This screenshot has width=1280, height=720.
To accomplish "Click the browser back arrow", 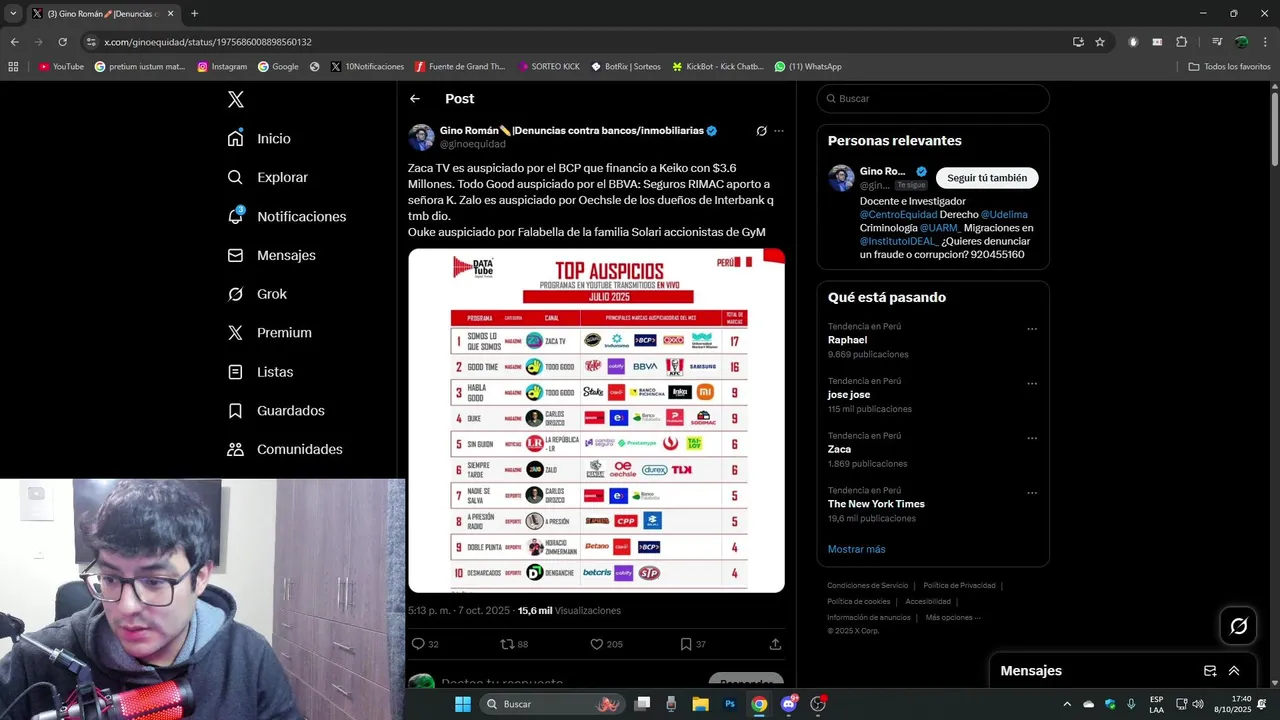I will pos(14,42).
